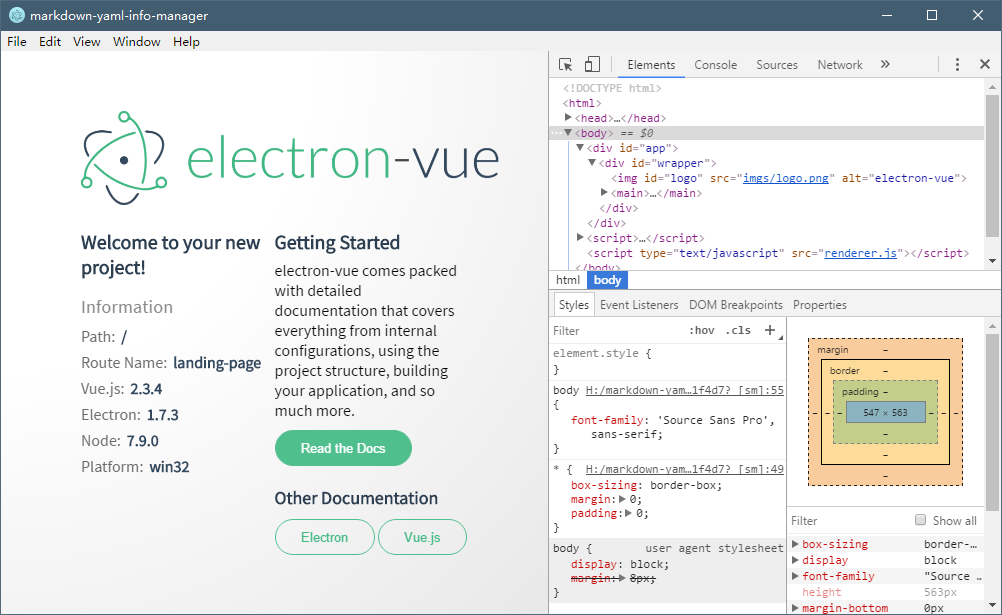Click the app icon in title bar
This screenshot has height=615, width=1002.
click(x=16, y=15)
